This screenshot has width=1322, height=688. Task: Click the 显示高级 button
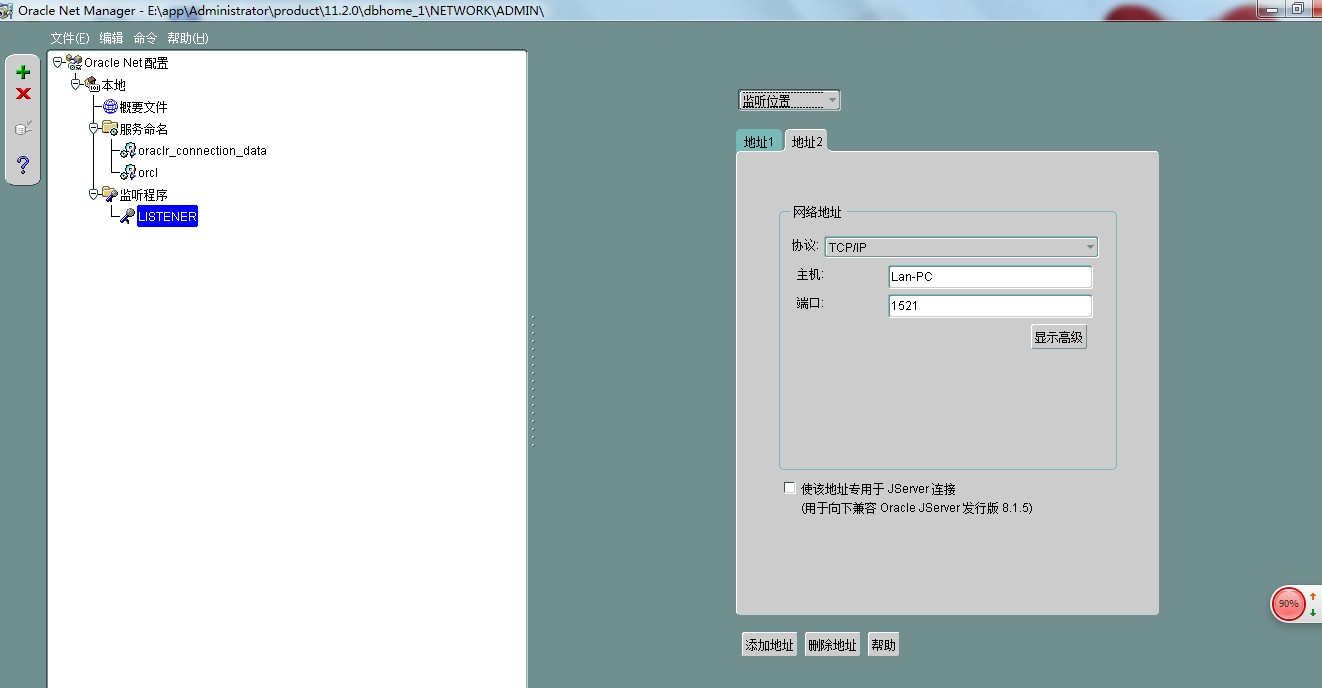click(x=1059, y=337)
